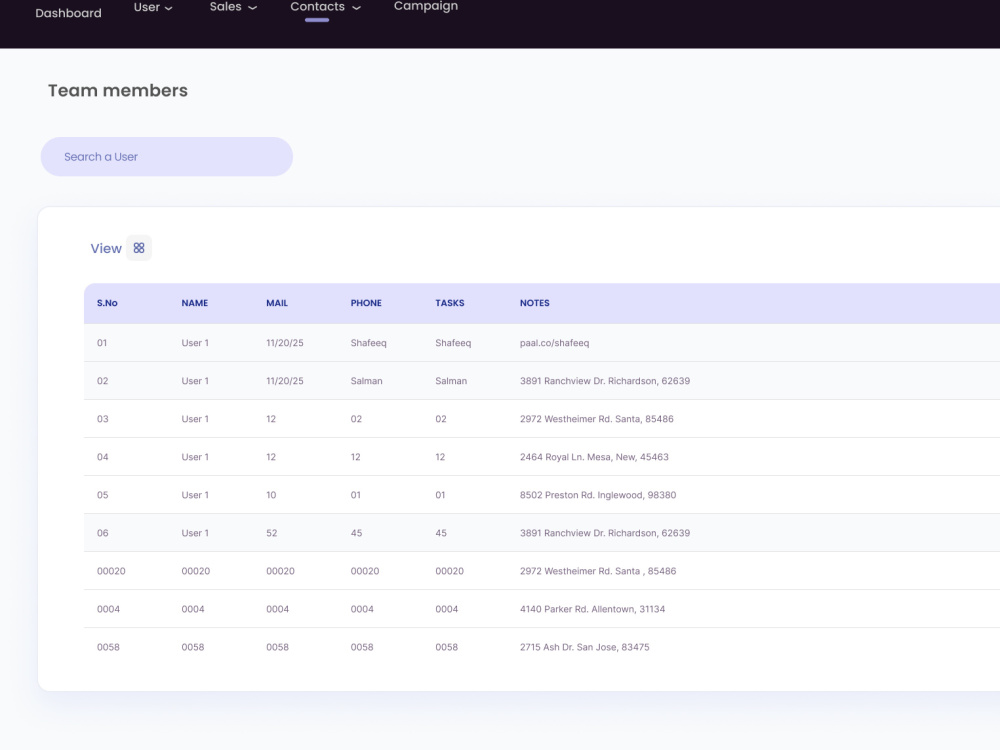Select row number 05 cell
Screen dimensions: 1000x750
[x=103, y=495]
